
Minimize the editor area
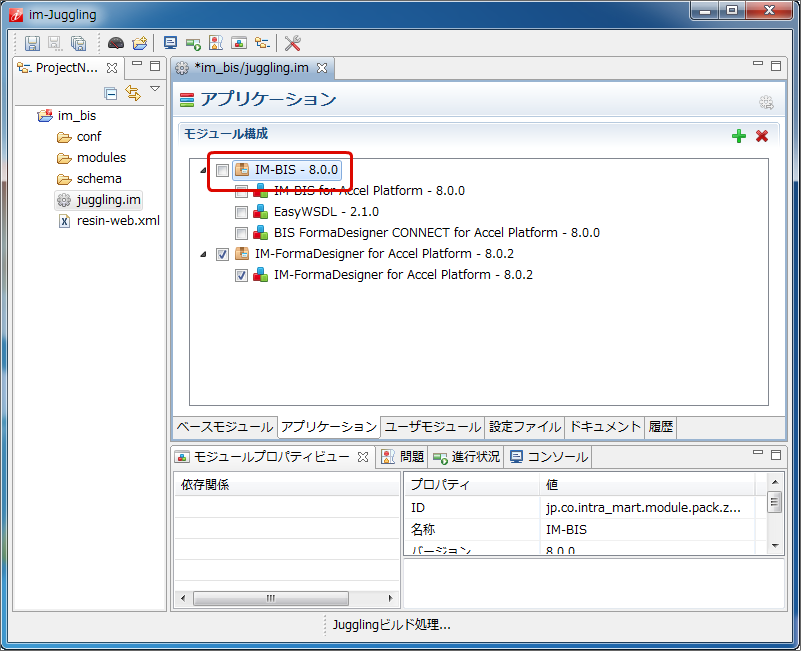758,64
